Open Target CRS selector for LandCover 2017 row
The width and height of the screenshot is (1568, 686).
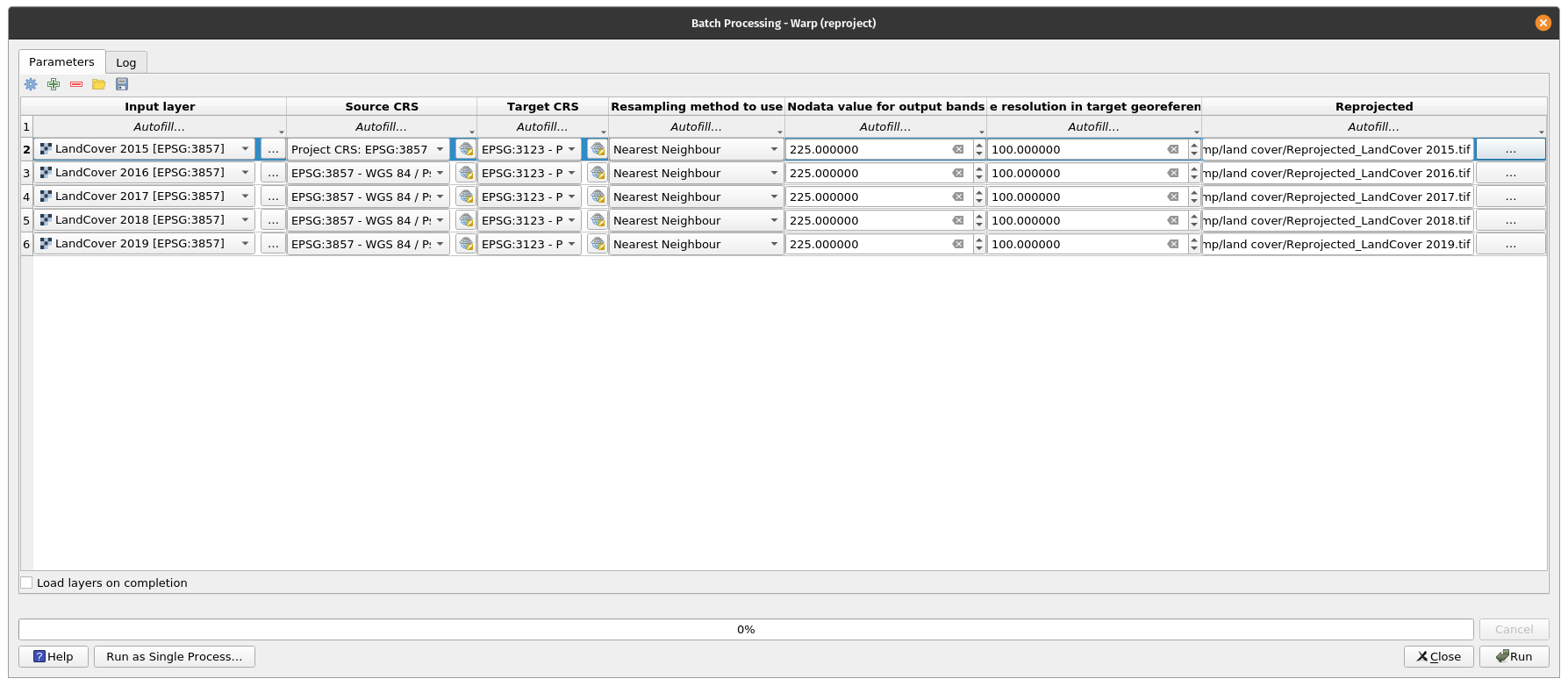pyautogui.click(x=598, y=197)
